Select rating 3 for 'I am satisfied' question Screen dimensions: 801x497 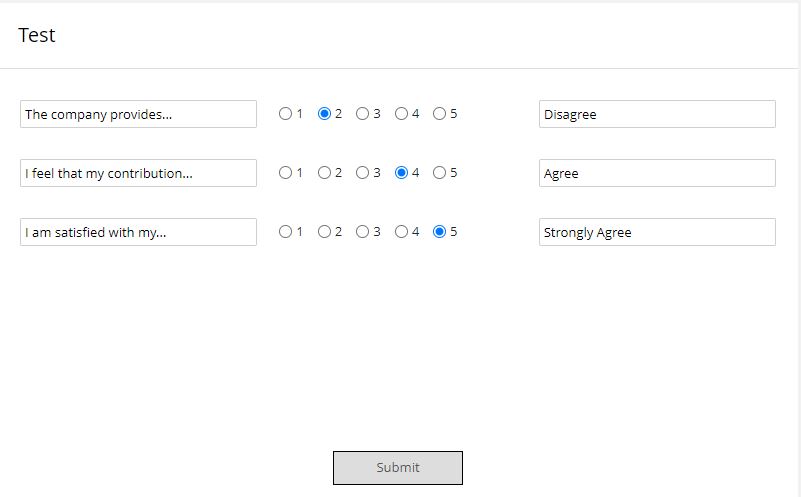tap(363, 232)
